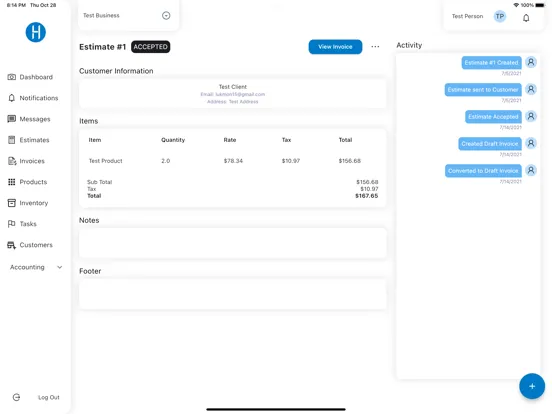The width and height of the screenshot is (552, 414).
Task: Click the Customers icon in sidebar
Action: tap(12, 245)
